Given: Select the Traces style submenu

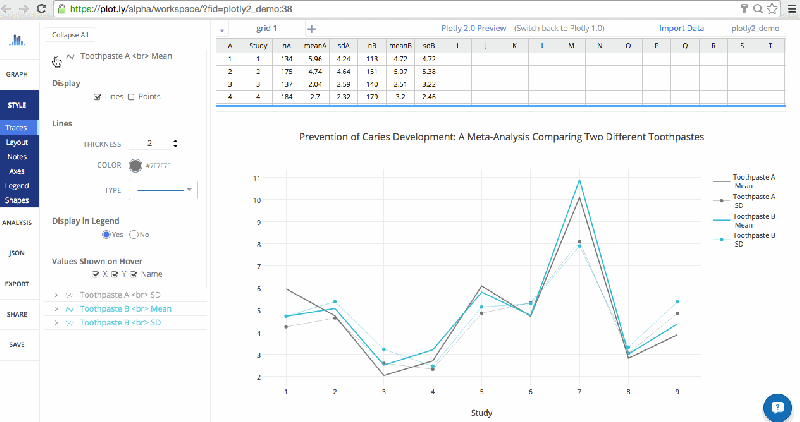Looking at the screenshot, I should pyautogui.click(x=17, y=128).
